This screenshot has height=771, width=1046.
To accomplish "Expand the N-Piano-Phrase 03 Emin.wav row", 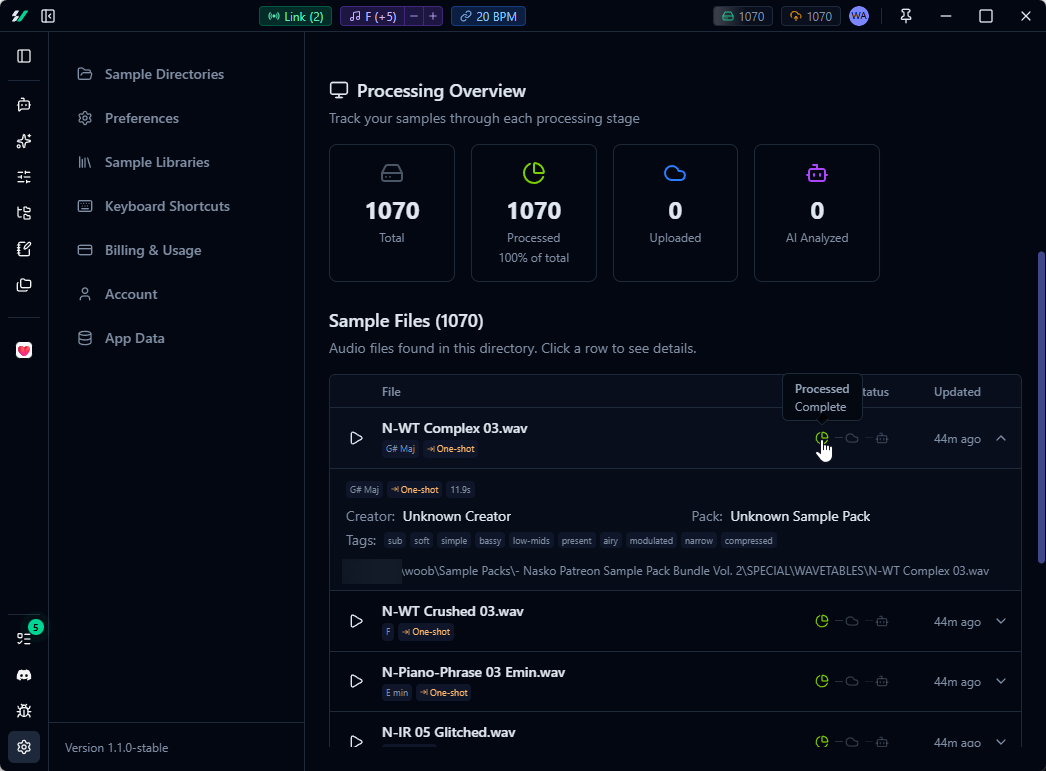I will coord(1001,681).
